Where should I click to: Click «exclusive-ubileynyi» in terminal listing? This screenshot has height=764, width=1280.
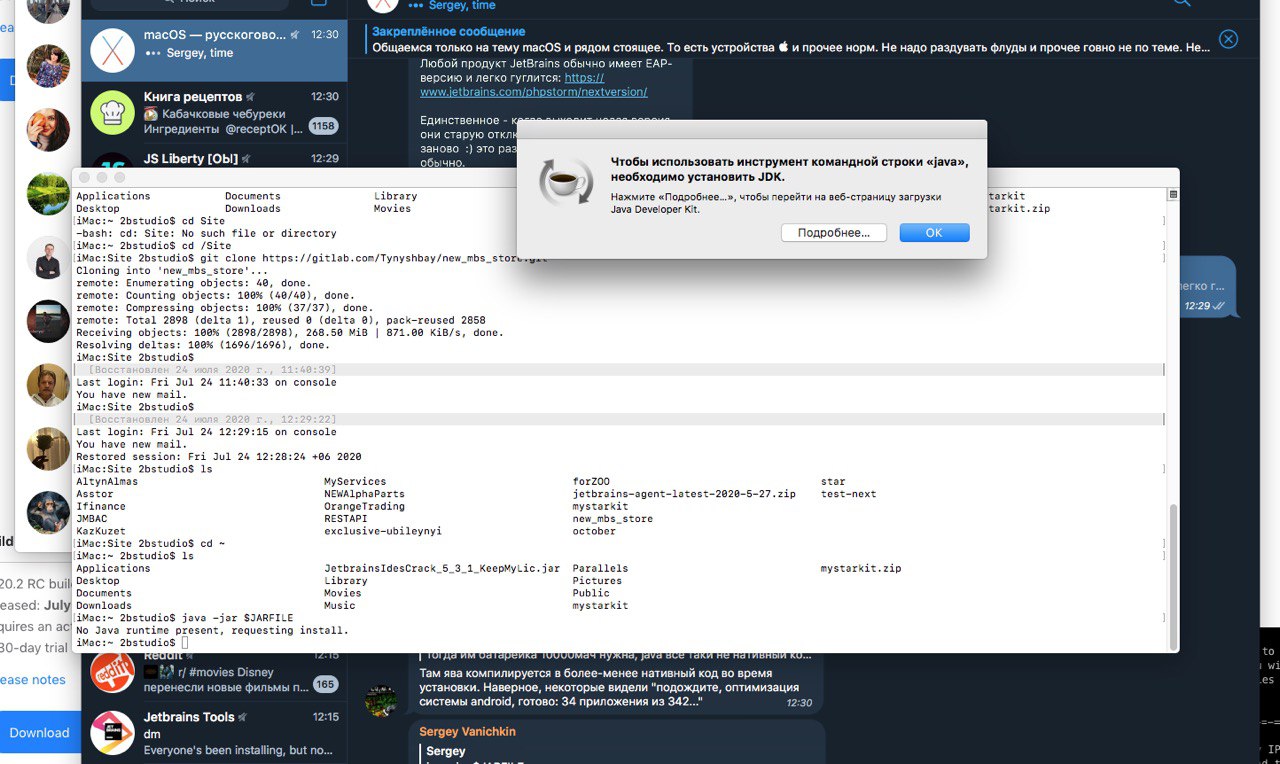(x=383, y=531)
